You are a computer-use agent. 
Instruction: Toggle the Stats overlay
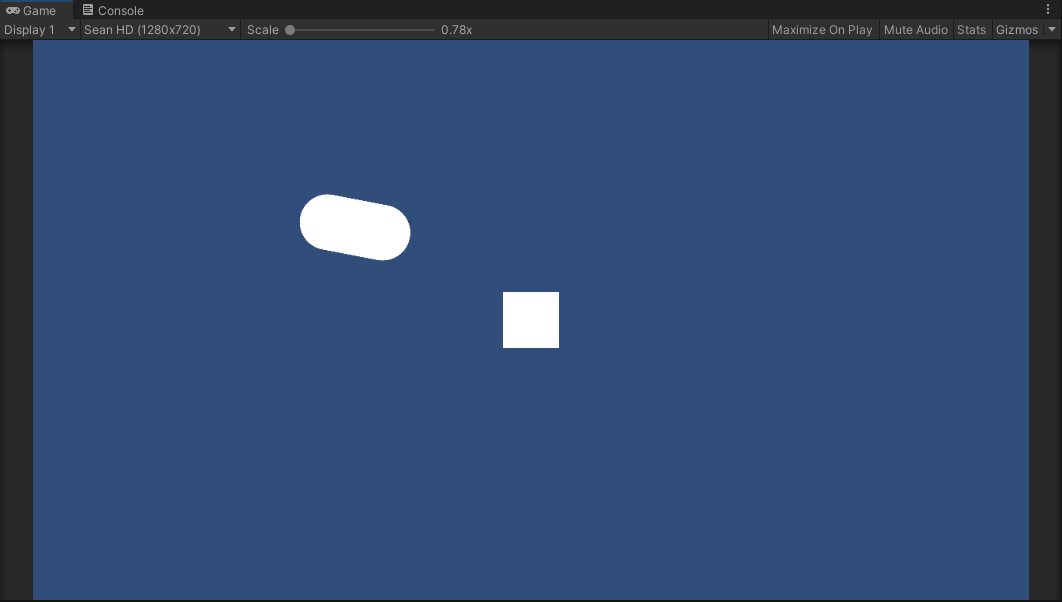tap(971, 30)
